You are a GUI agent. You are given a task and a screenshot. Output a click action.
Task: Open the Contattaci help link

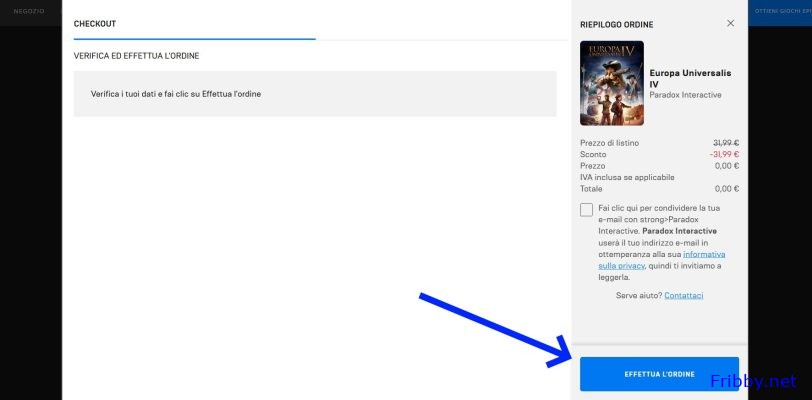click(x=683, y=296)
